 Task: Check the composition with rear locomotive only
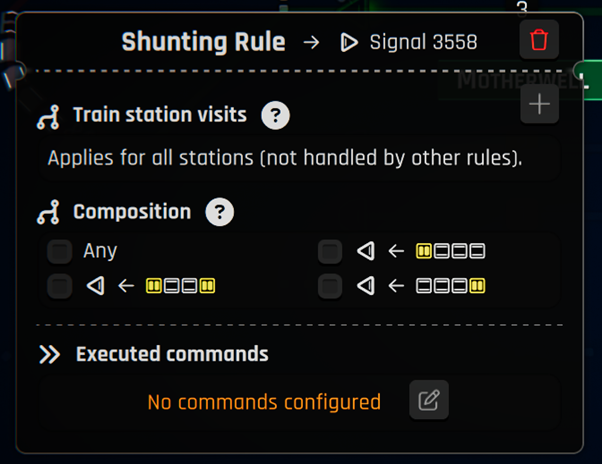(x=330, y=286)
